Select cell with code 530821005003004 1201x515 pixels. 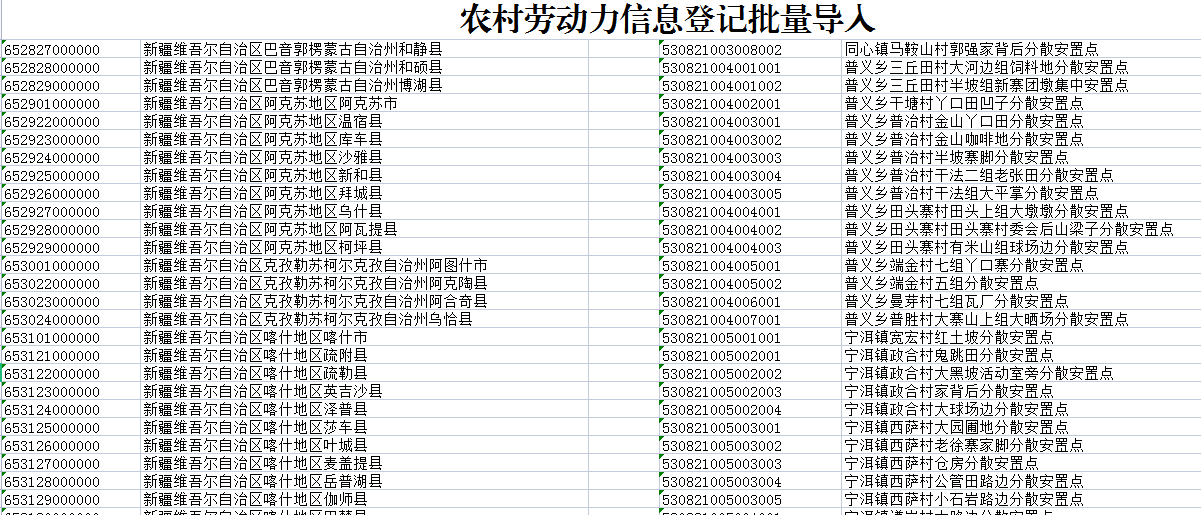(x=750, y=482)
